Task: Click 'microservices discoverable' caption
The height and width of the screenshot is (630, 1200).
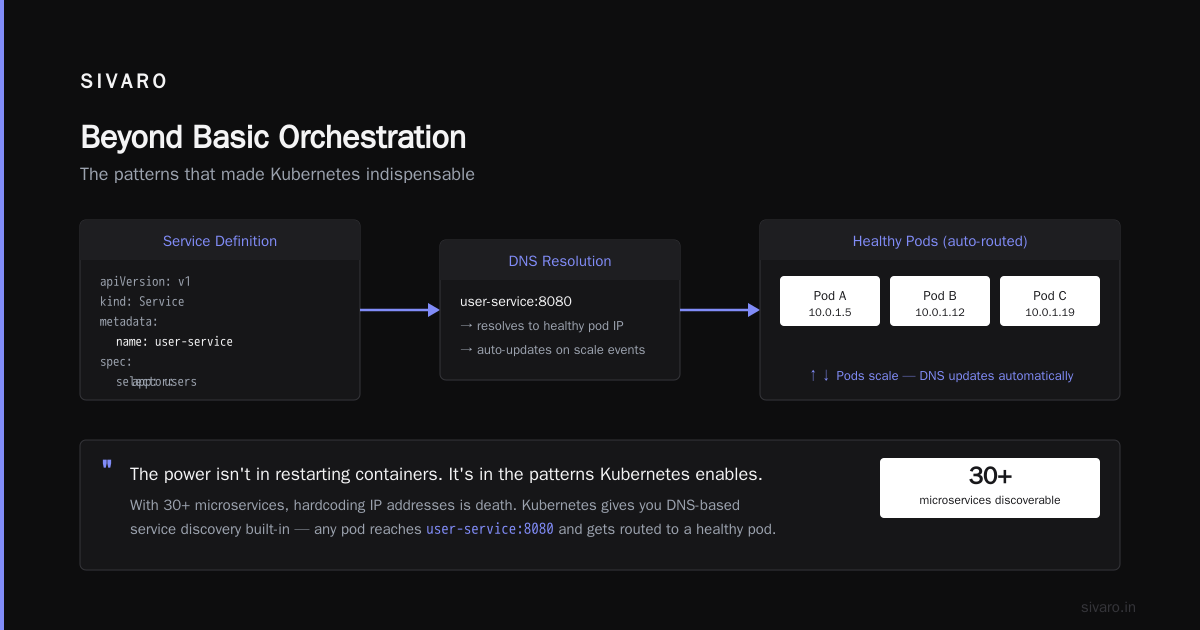Action: [x=990, y=500]
